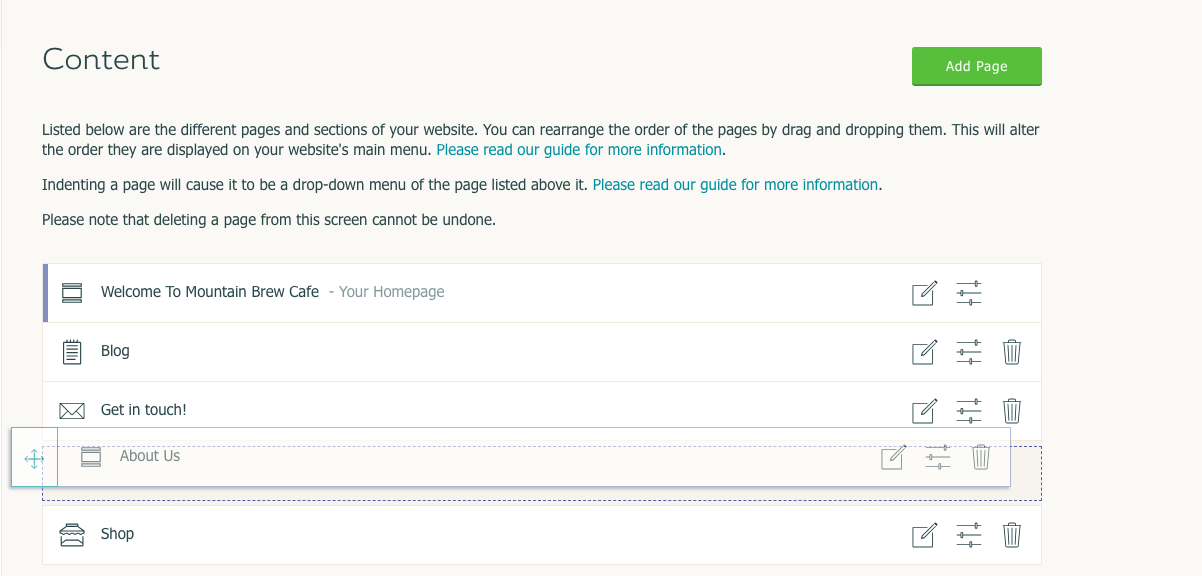Delete the Blog page via its trash icon
Viewport: 1202px width, 576px height.
click(1012, 352)
